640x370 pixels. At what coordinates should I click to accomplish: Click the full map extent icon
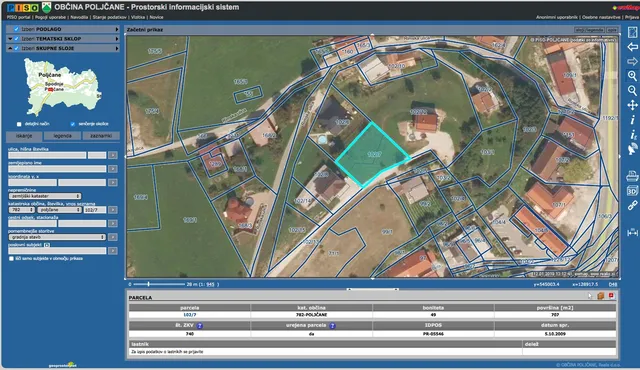click(632, 32)
